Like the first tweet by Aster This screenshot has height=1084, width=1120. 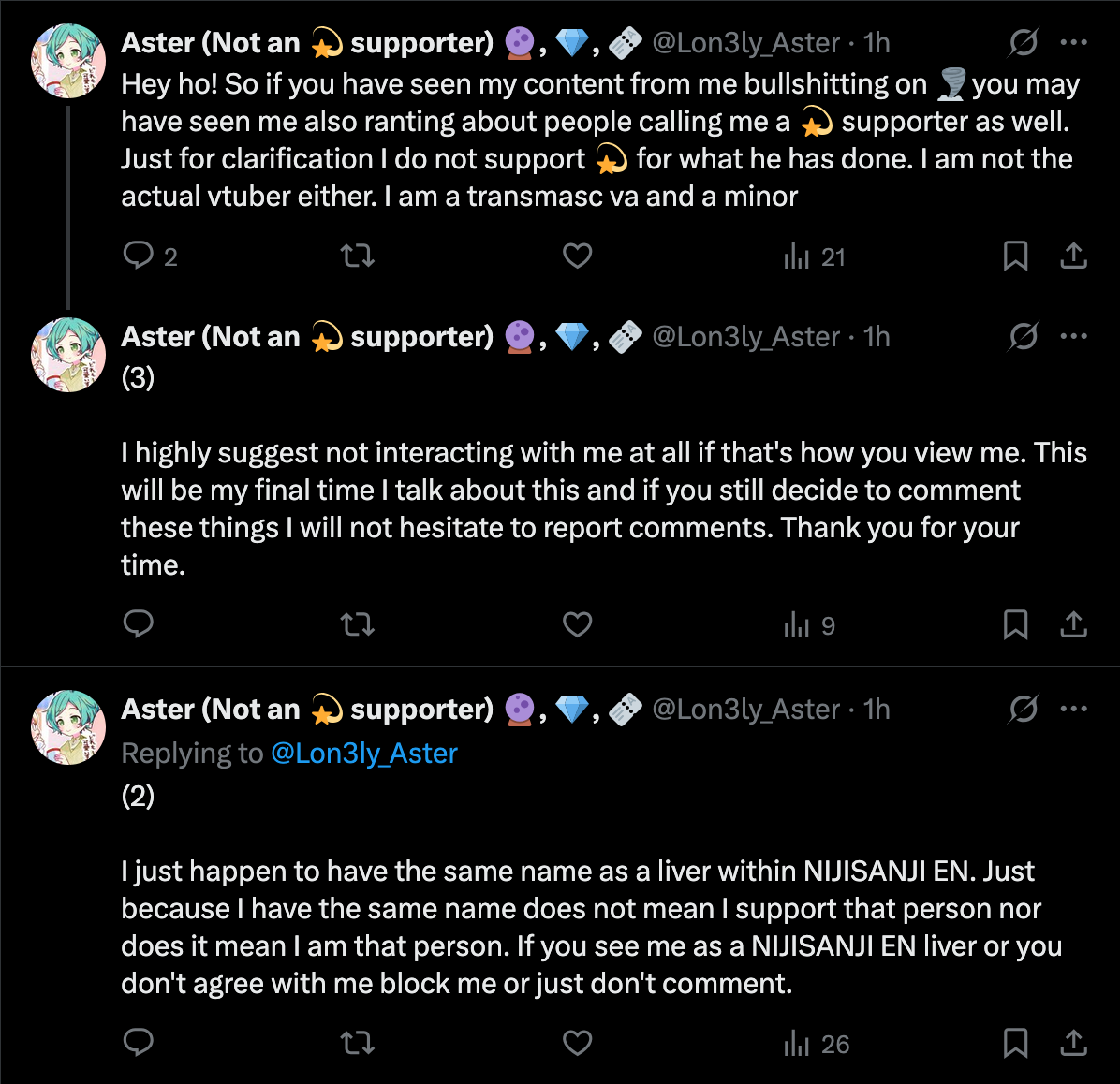pyautogui.click(x=577, y=256)
